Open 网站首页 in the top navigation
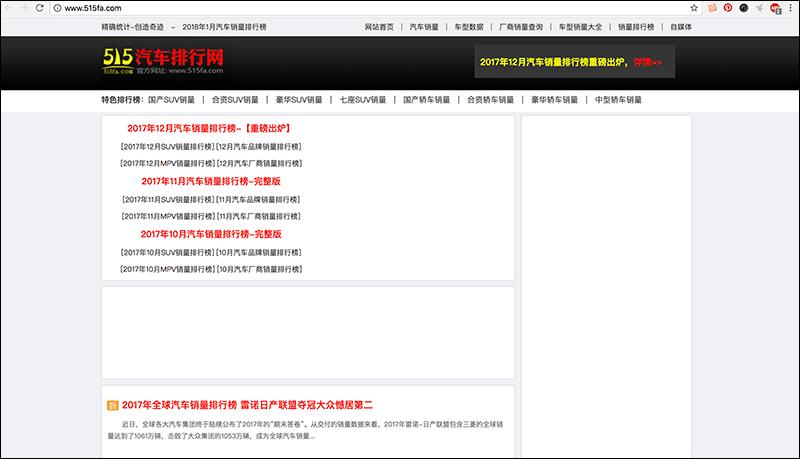This screenshot has height=459, width=800. [379, 27]
